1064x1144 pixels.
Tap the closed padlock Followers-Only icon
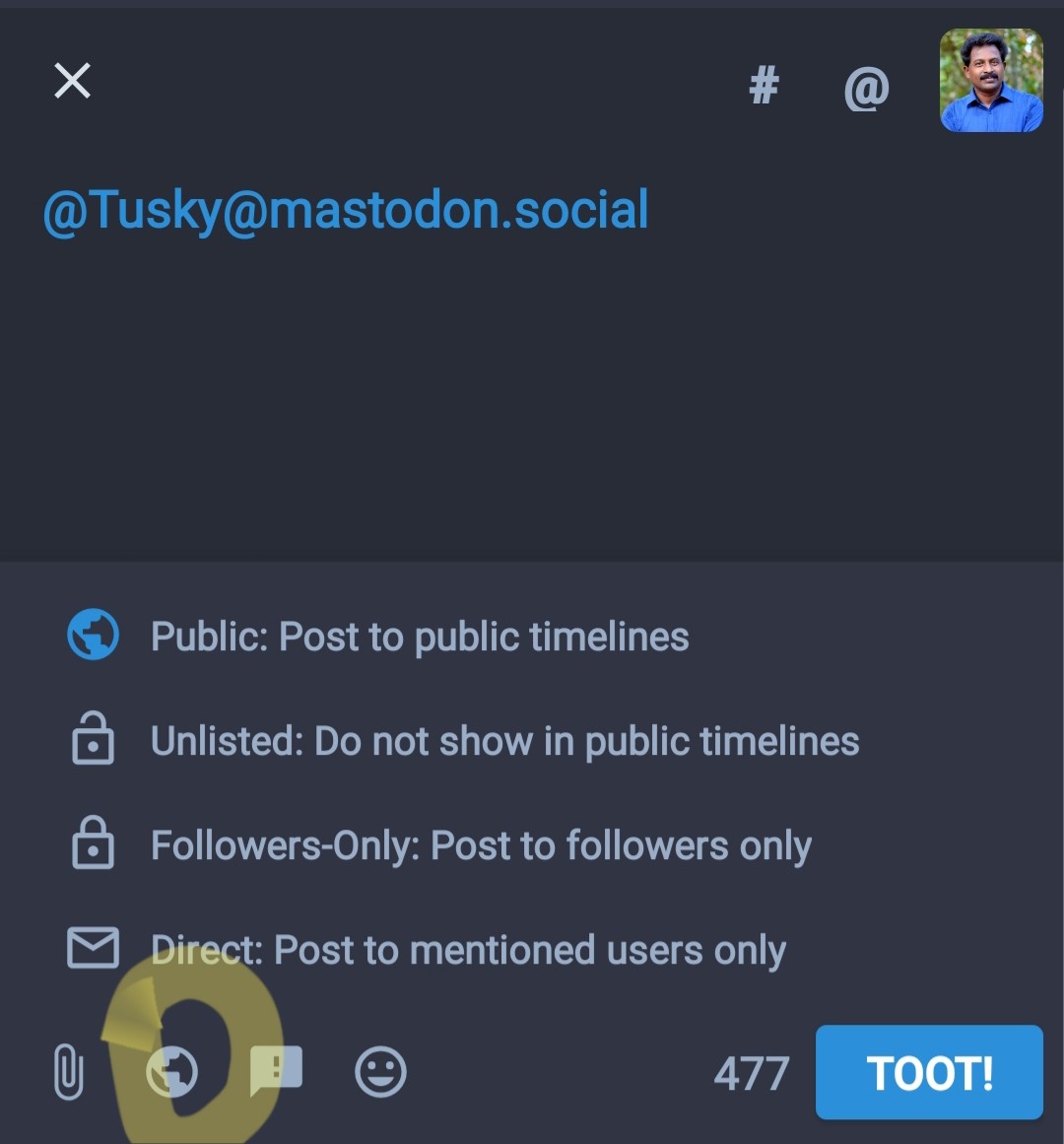click(93, 841)
